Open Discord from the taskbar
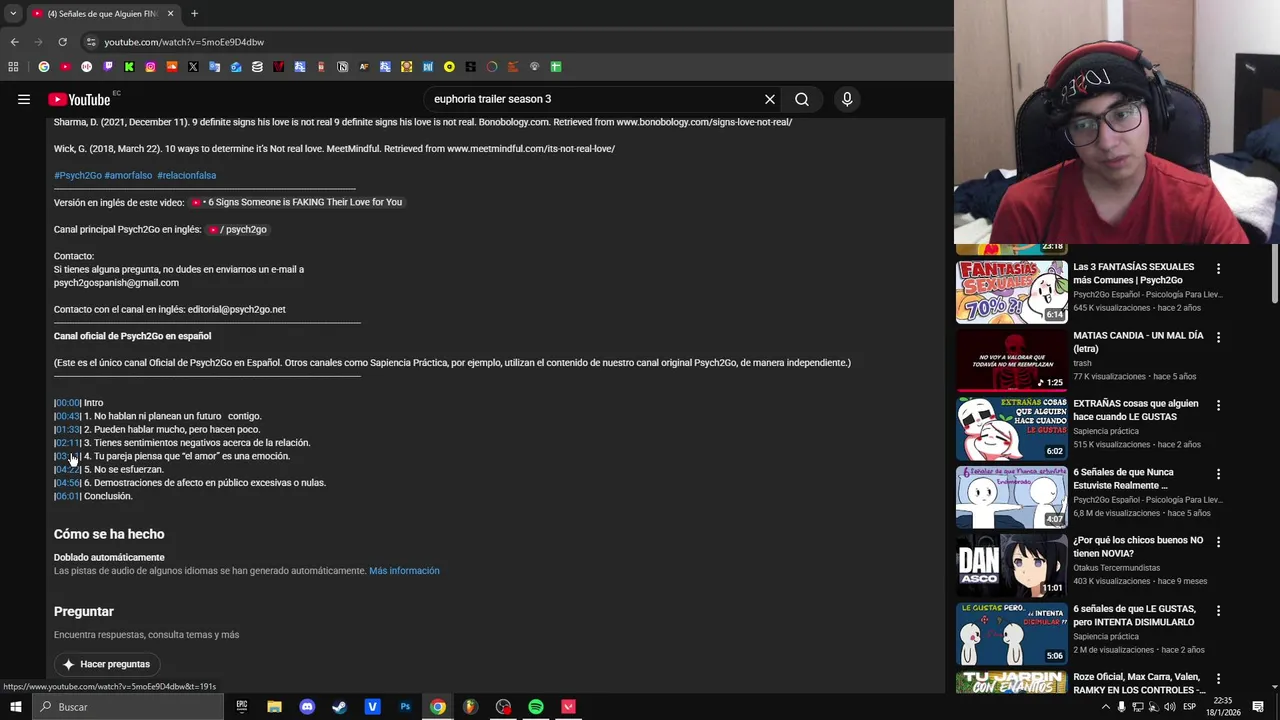 tap(307, 707)
